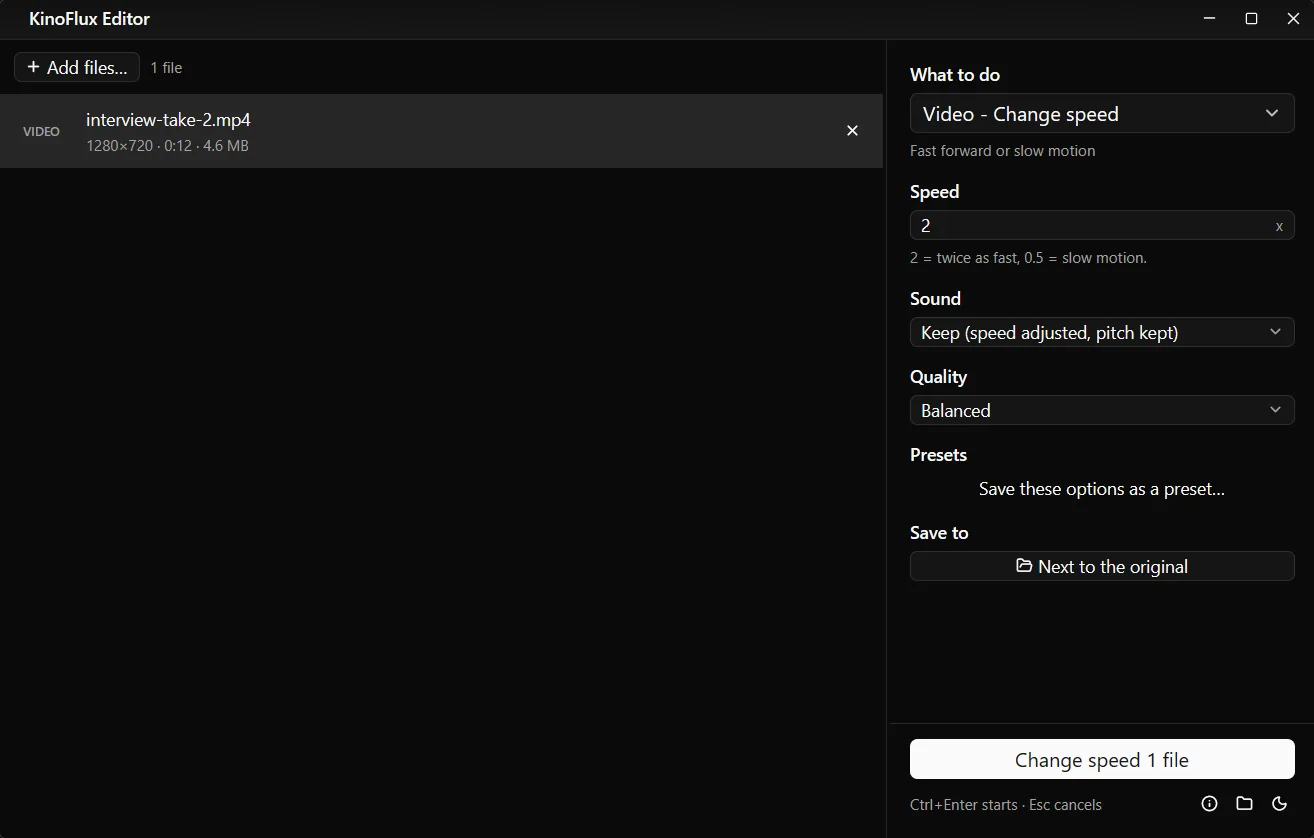Toggle dark mode moon icon
1314x838 pixels.
(x=1279, y=804)
